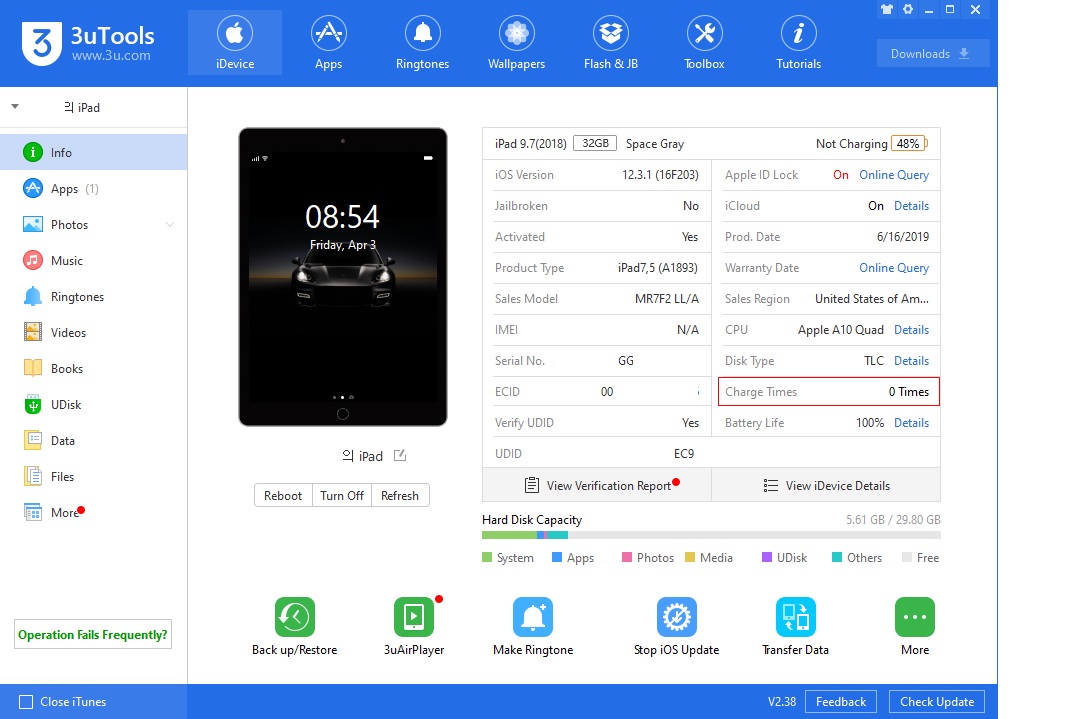Toggle the Close iTunes checkbox
This screenshot has width=1078, height=719.
[26, 702]
